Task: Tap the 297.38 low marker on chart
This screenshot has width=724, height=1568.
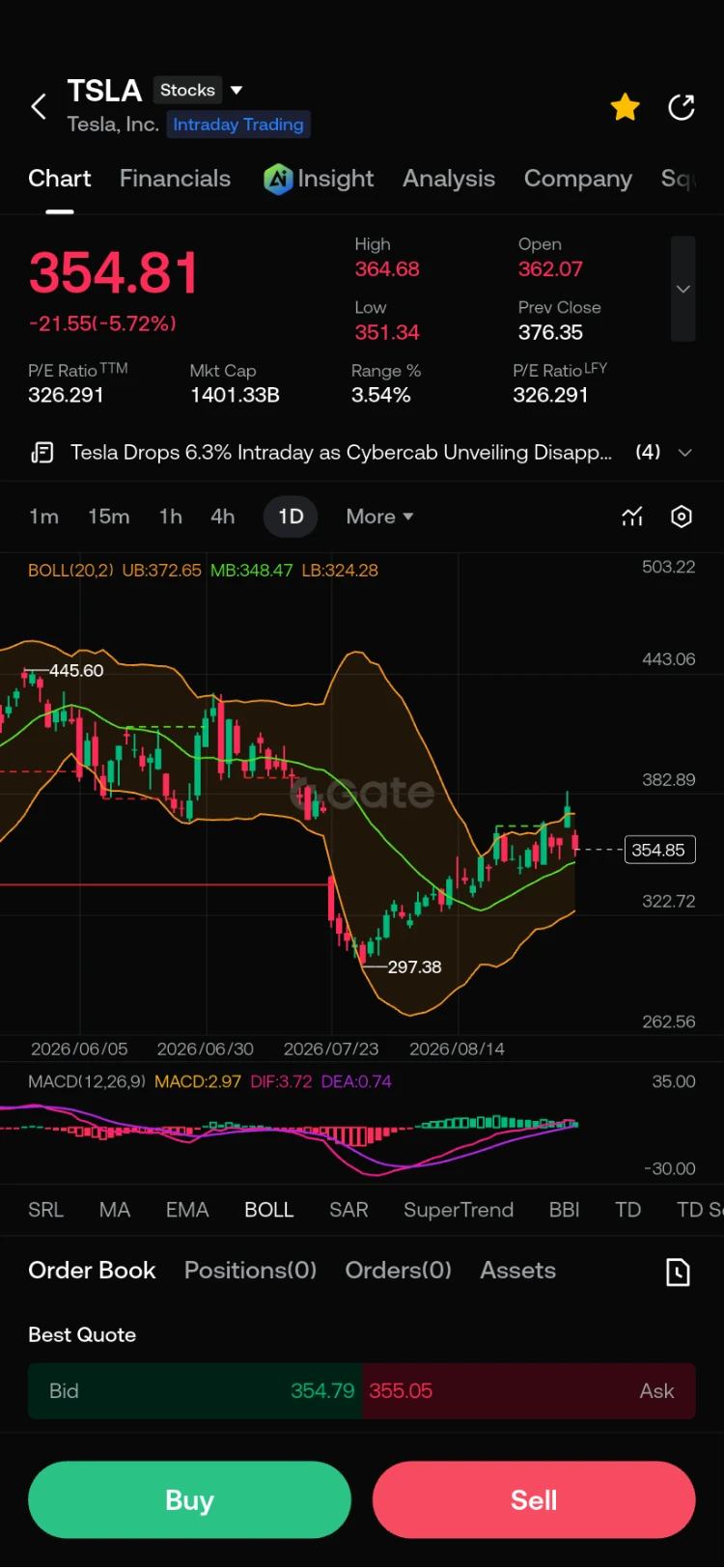Action: click(414, 966)
